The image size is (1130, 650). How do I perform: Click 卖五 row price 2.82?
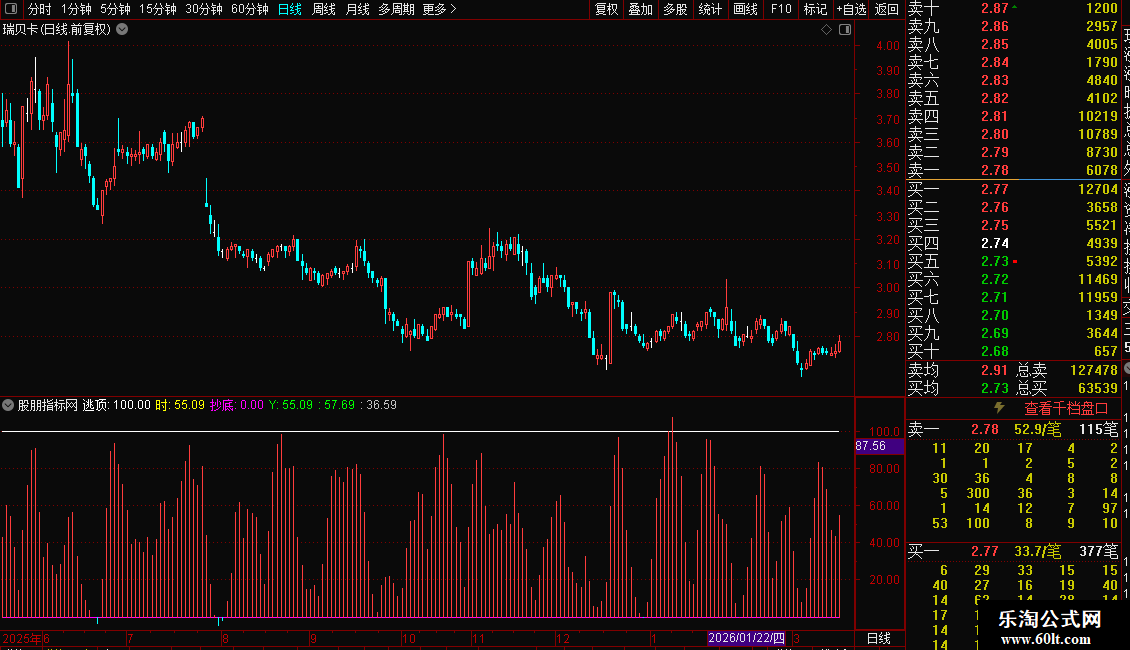pyautogui.click(x=995, y=99)
